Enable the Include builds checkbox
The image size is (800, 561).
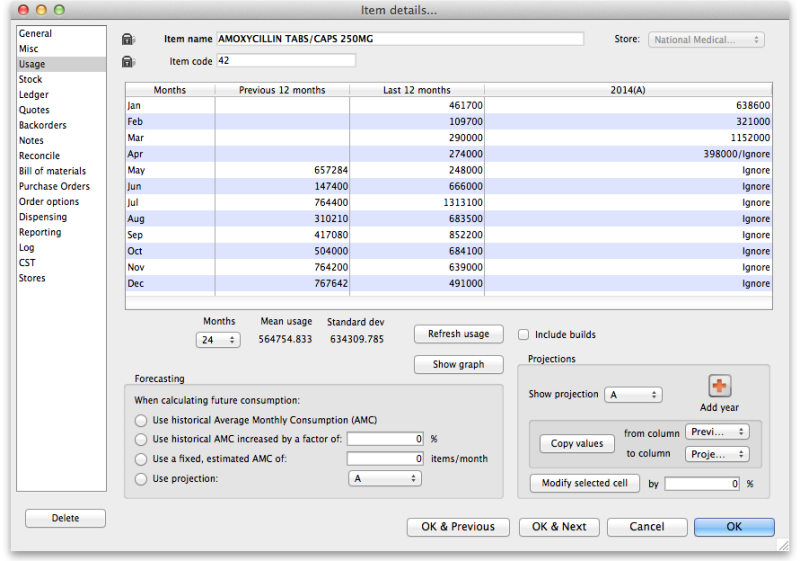(524, 334)
